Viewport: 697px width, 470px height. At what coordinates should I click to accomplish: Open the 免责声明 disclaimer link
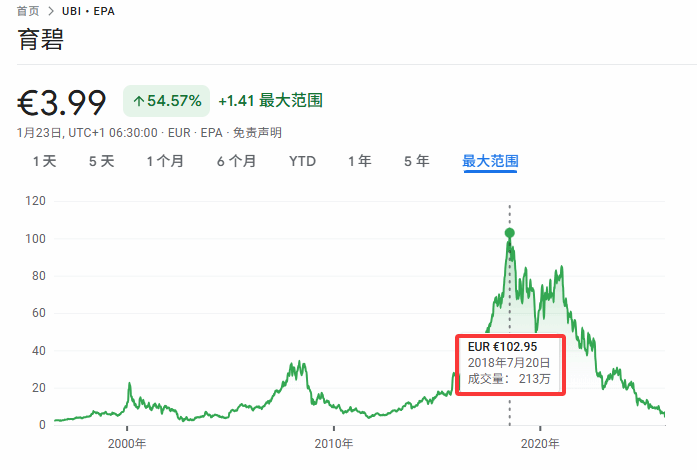coord(258,132)
